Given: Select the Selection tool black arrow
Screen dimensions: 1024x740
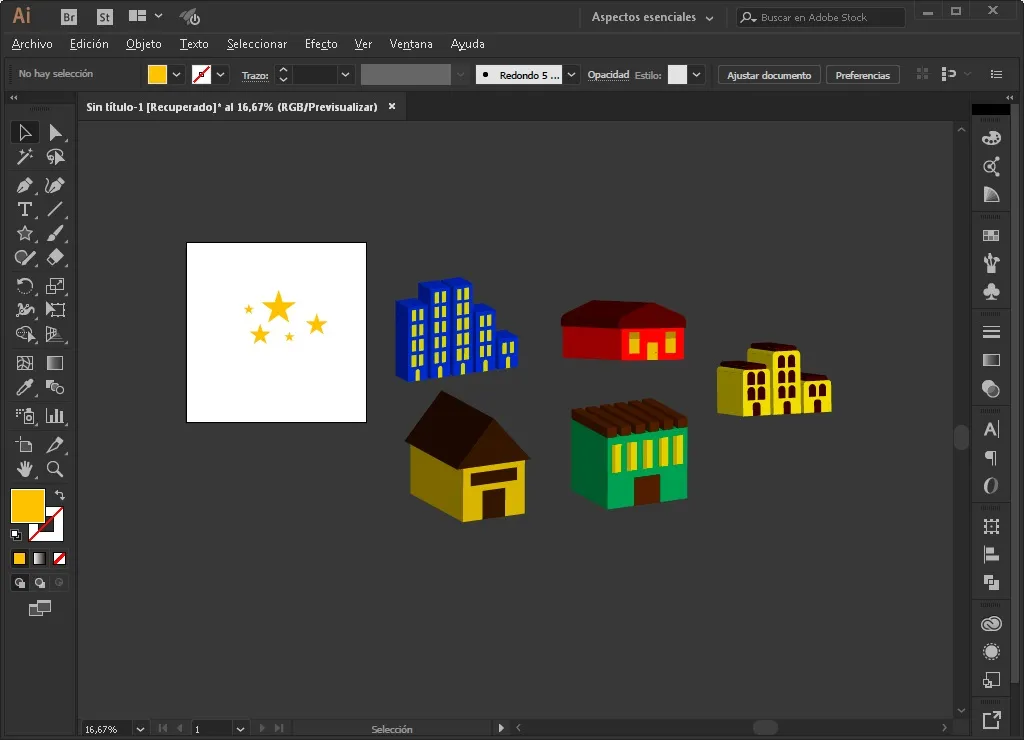Looking at the screenshot, I should pos(25,133).
